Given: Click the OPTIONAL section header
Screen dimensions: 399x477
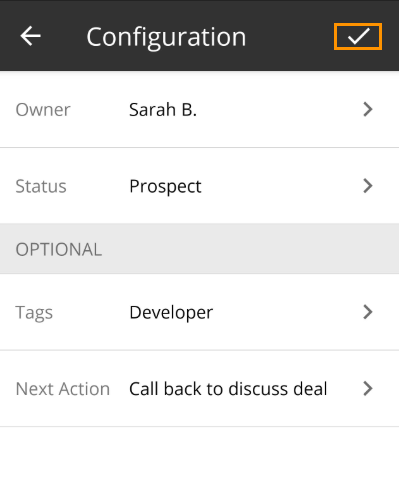Looking at the screenshot, I should click(x=59, y=249).
